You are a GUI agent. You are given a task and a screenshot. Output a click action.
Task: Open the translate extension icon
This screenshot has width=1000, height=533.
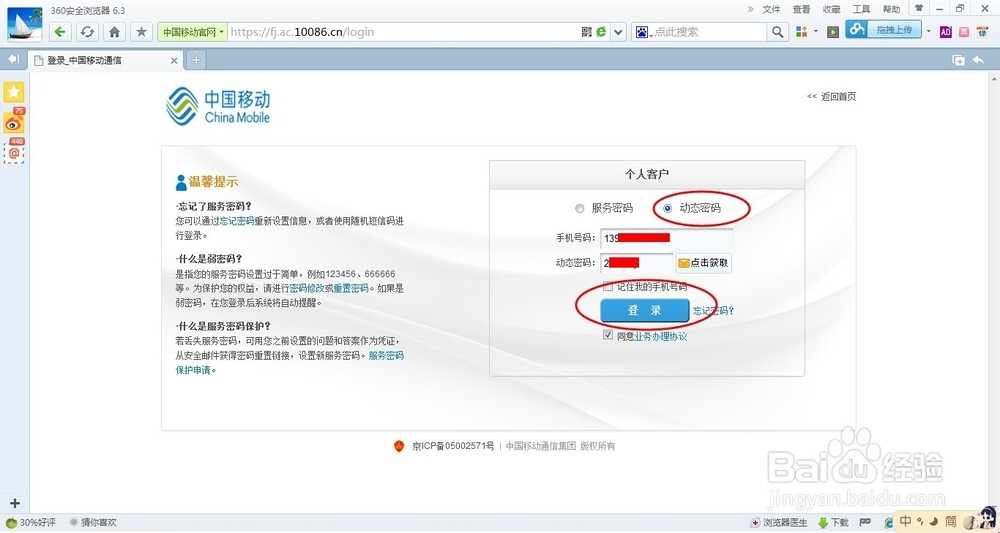(x=983, y=32)
